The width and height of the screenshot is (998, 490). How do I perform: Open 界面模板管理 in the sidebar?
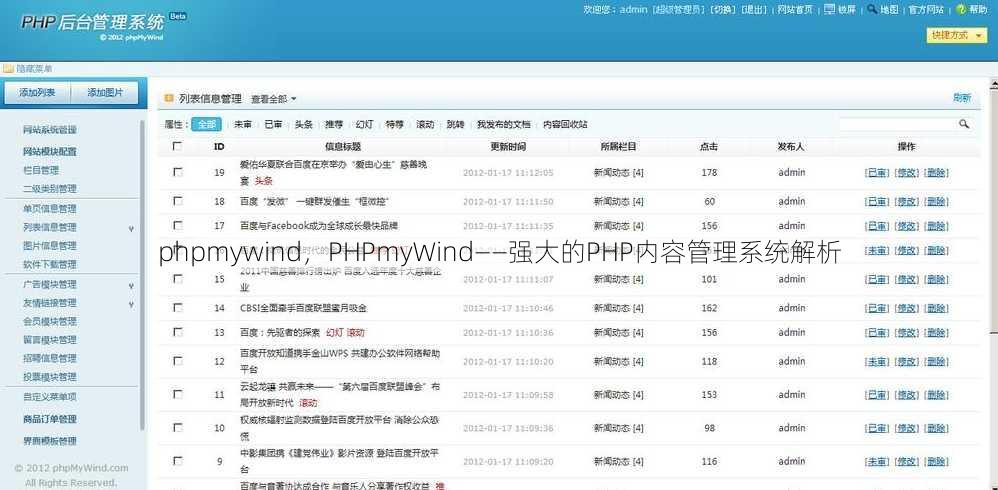pyautogui.click(x=50, y=441)
